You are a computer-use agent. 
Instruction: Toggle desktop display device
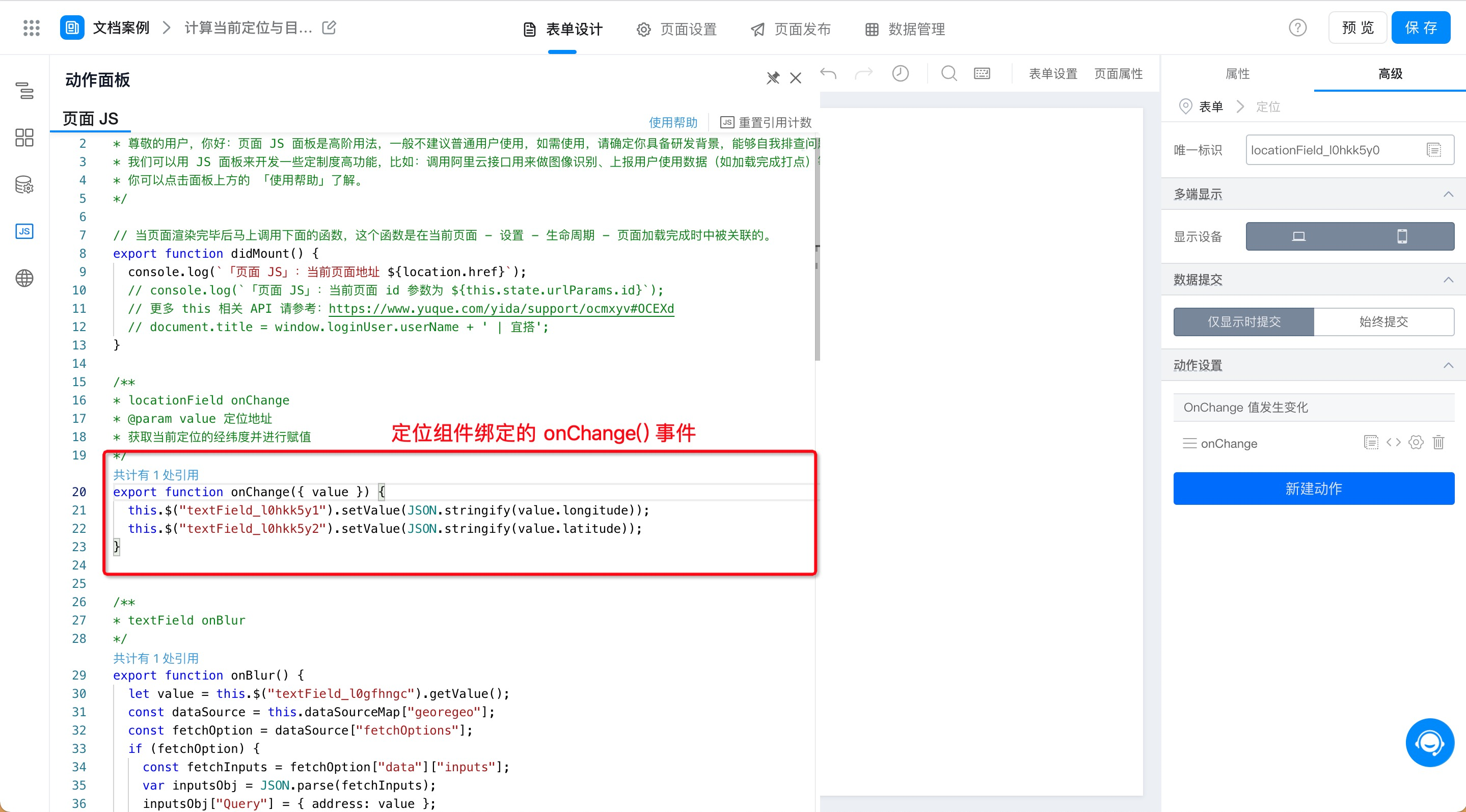click(1298, 236)
